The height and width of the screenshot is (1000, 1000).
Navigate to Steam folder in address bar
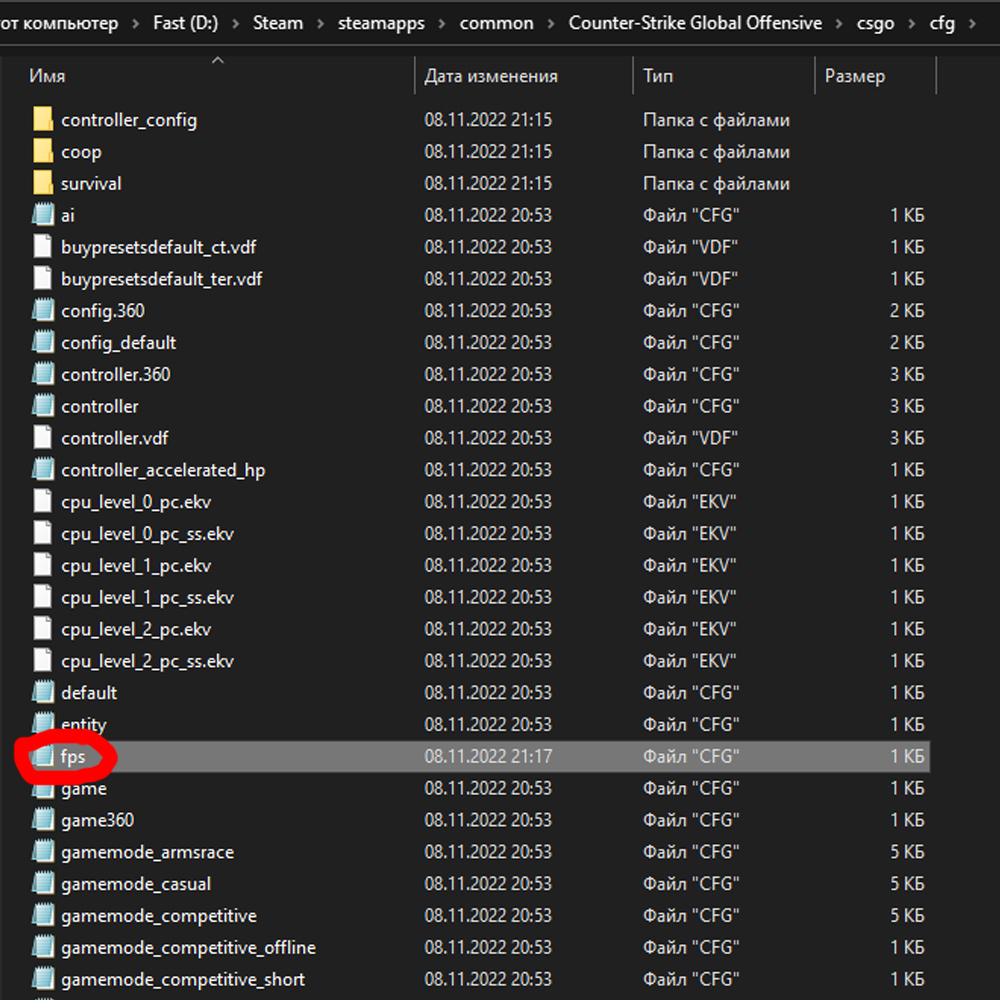click(278, 24)
